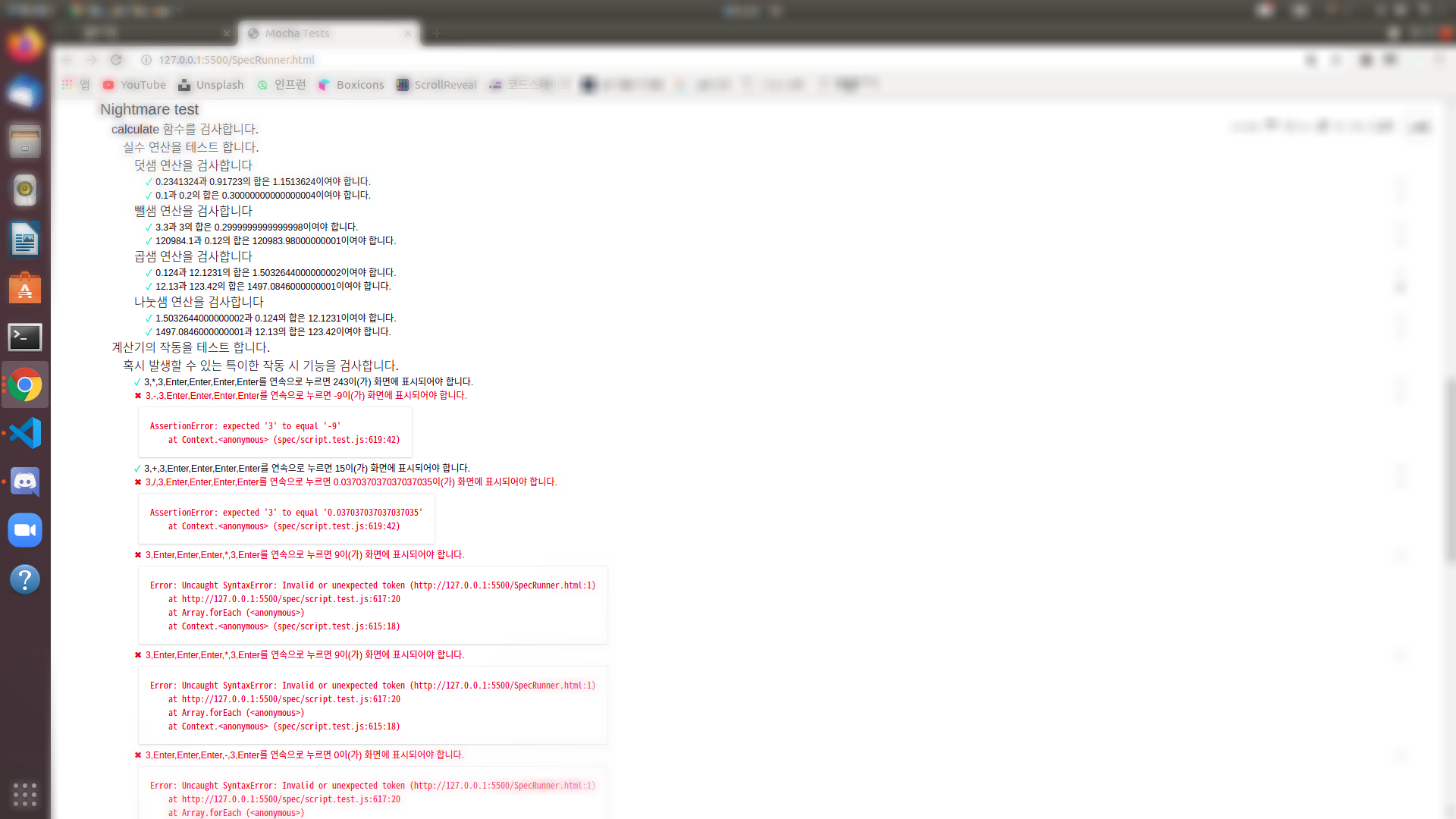Screen dimensions: 1456x819
Task: Open Discord from the dock
Action: point(25,482)
